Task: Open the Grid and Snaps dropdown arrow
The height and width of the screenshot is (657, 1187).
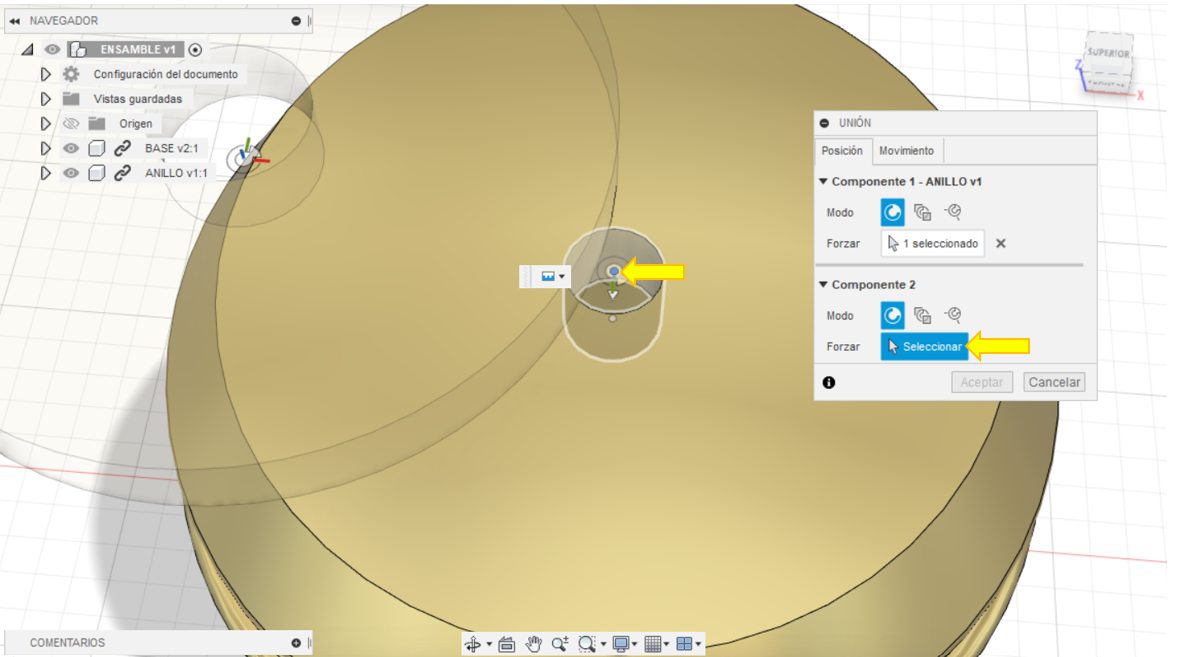Action: [x=666, y=645]
